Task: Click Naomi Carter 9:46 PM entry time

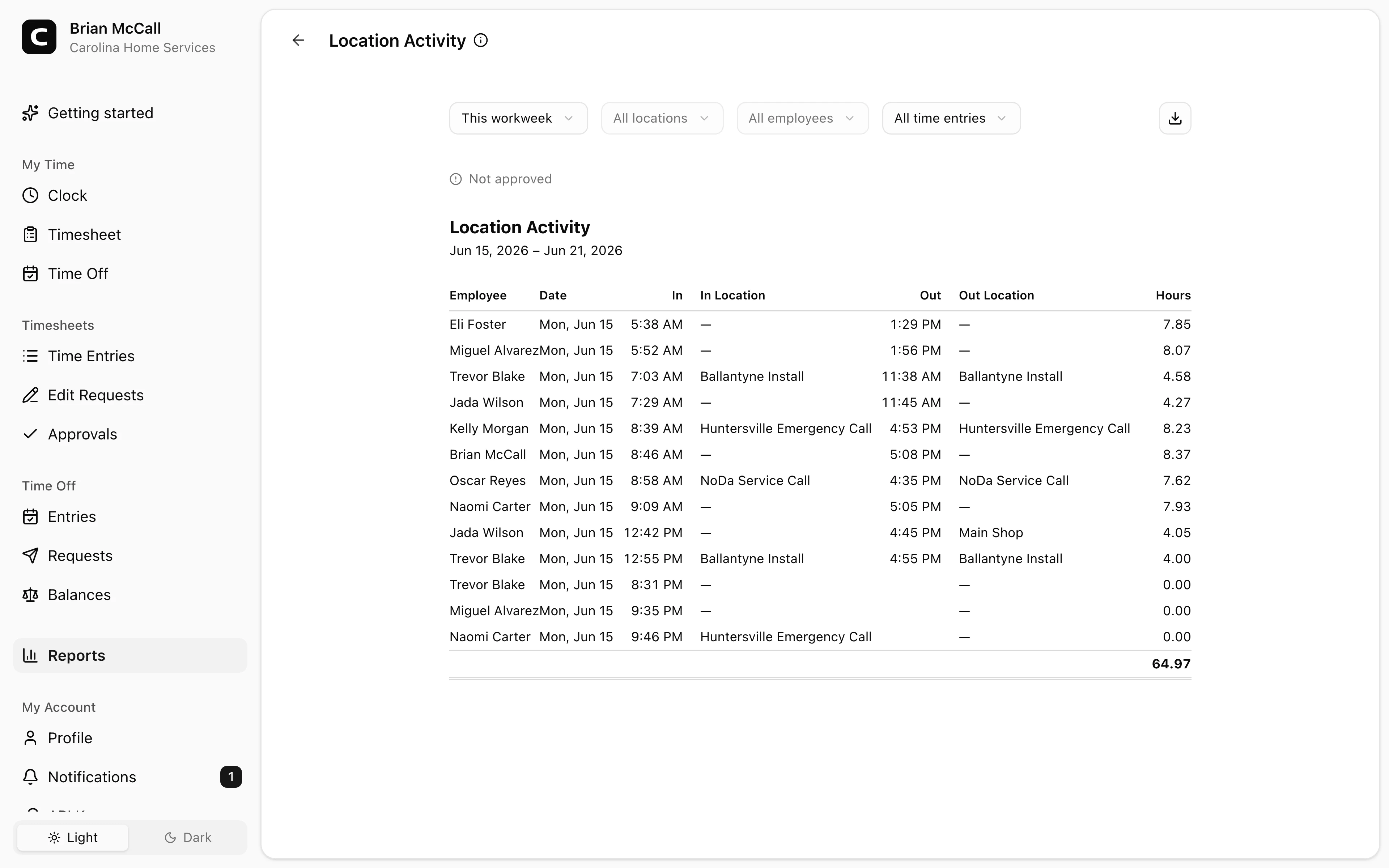Action: 657,637
